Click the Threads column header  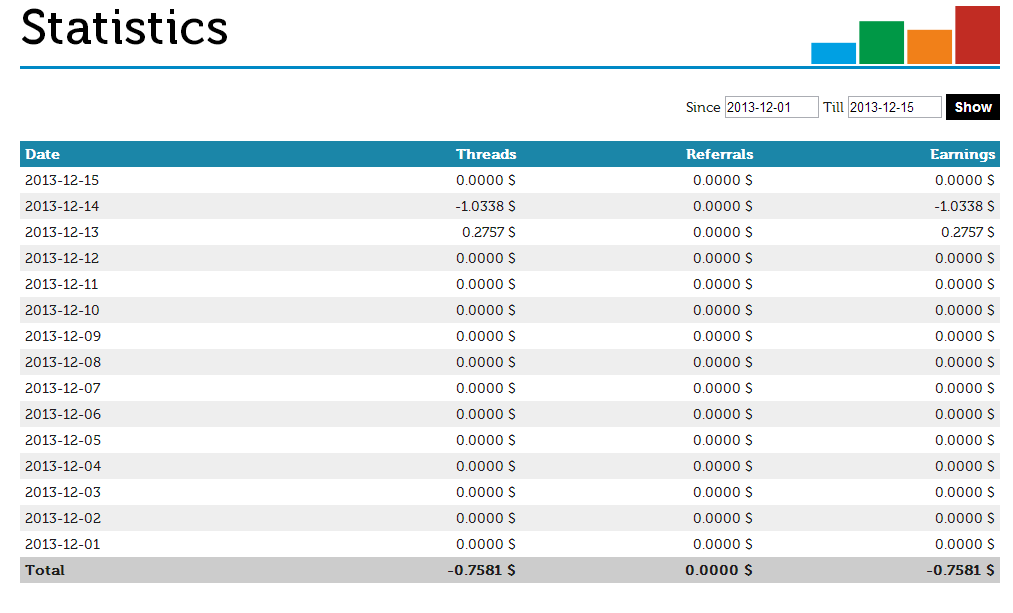point(486,154)
